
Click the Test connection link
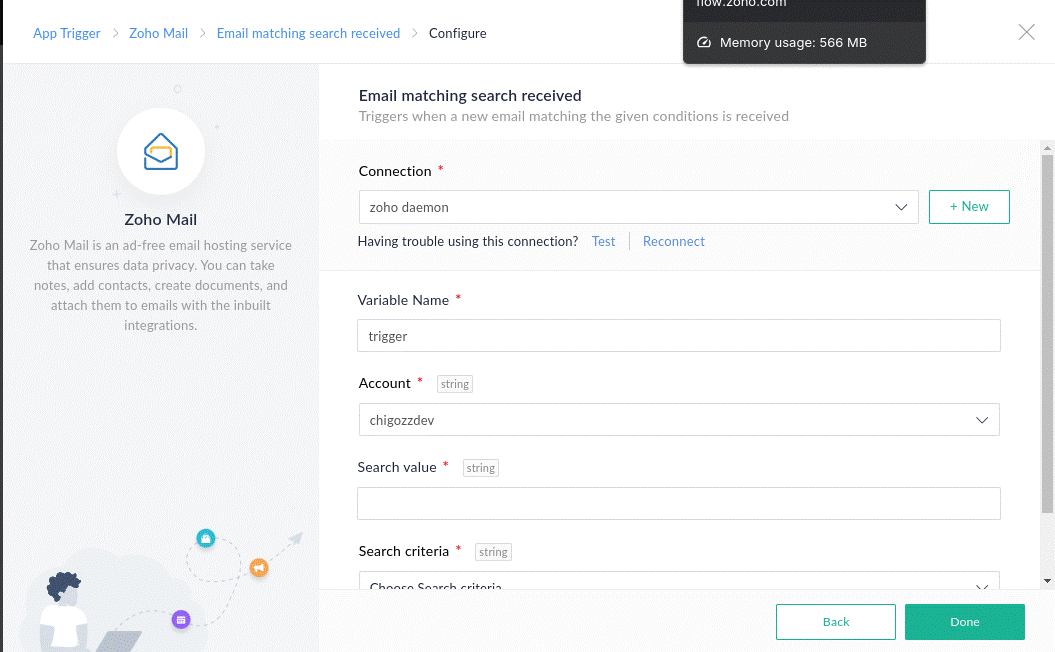603,241
